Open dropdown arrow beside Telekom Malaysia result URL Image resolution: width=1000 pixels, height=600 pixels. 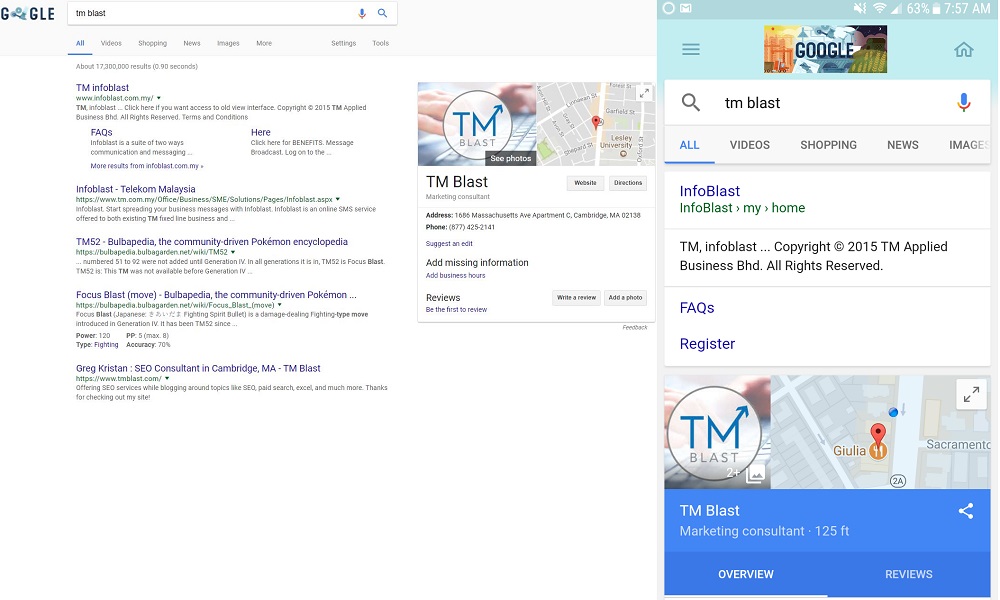coord(337,200)
